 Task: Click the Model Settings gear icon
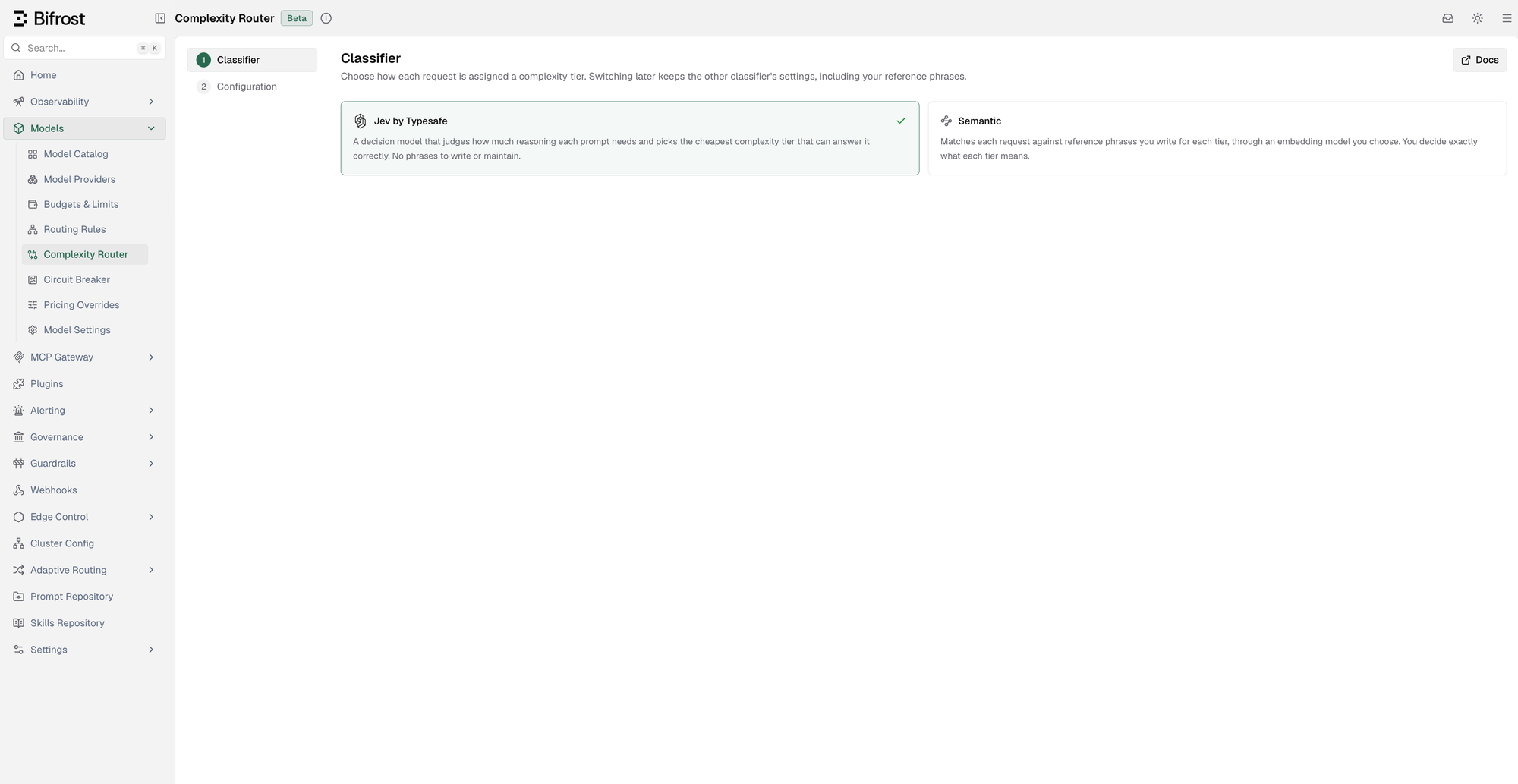click(33, 330)
